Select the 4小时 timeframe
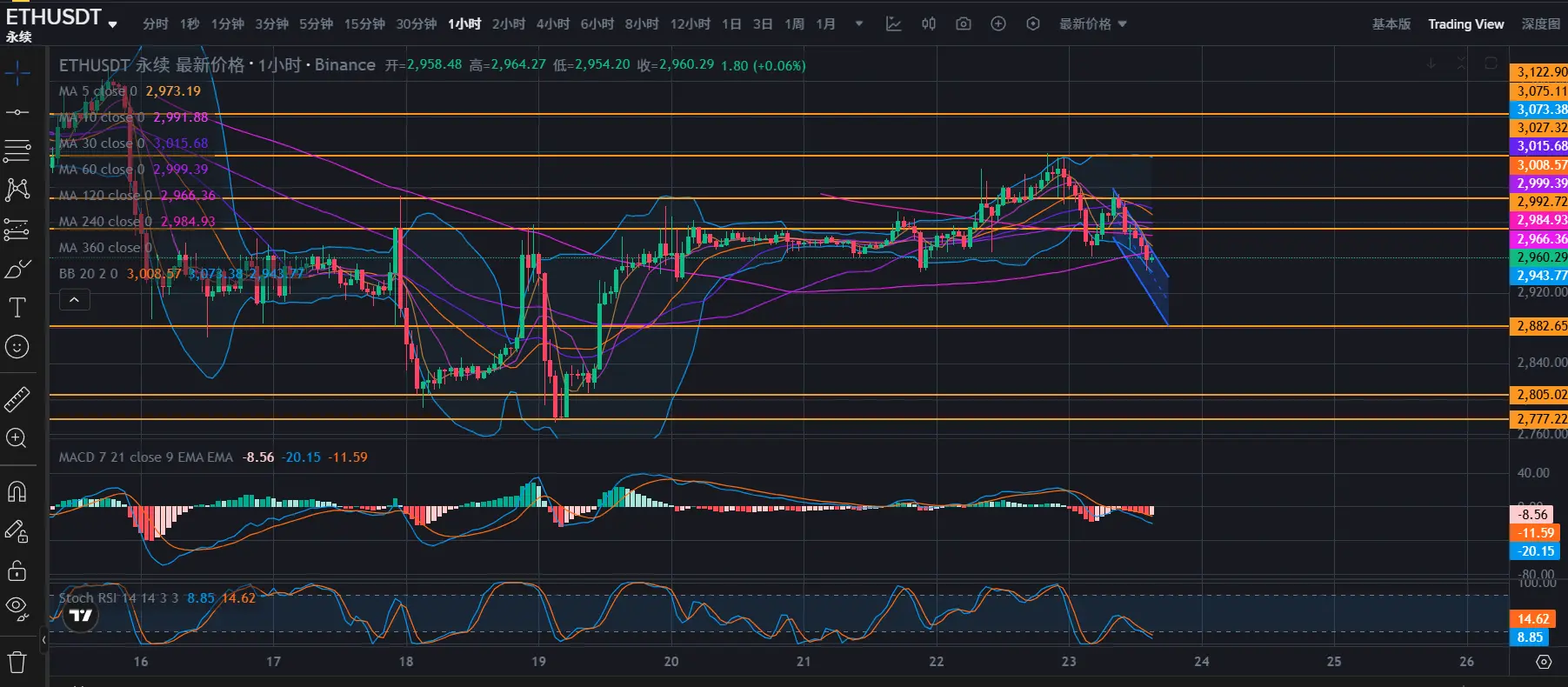The width and height of the screenshot is (1568, 687). (553, 24)
